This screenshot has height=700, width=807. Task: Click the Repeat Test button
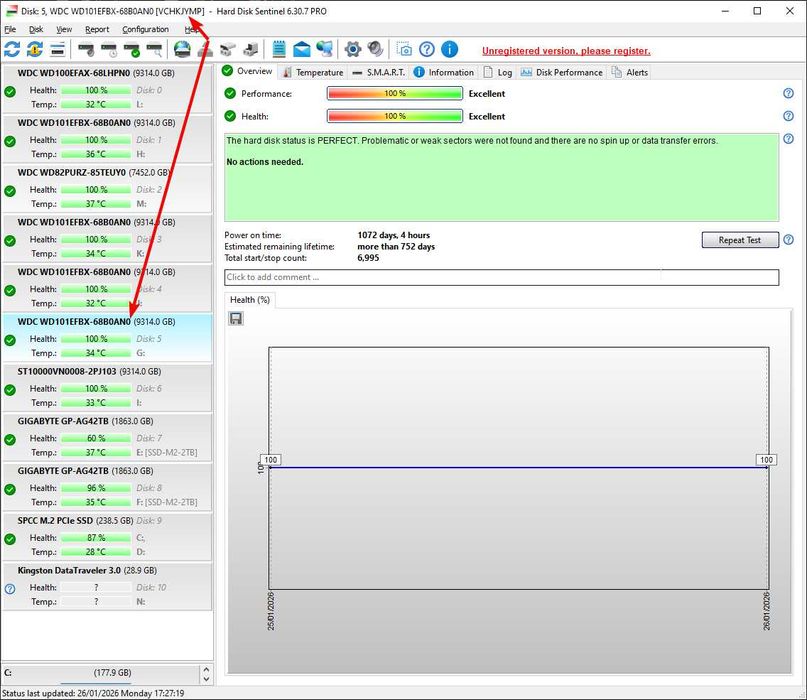pyautogui.click(x=740, y=240)
